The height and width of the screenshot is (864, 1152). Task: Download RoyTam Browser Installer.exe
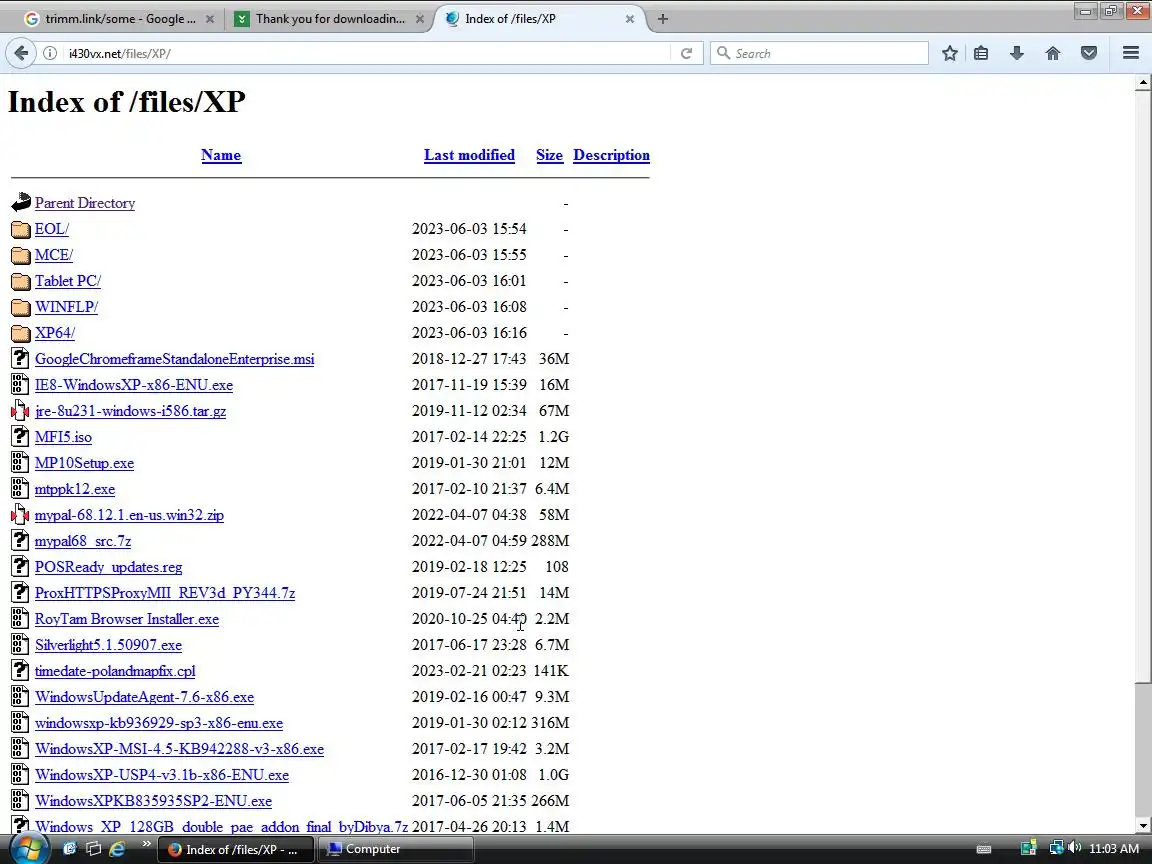pos(127,619)
